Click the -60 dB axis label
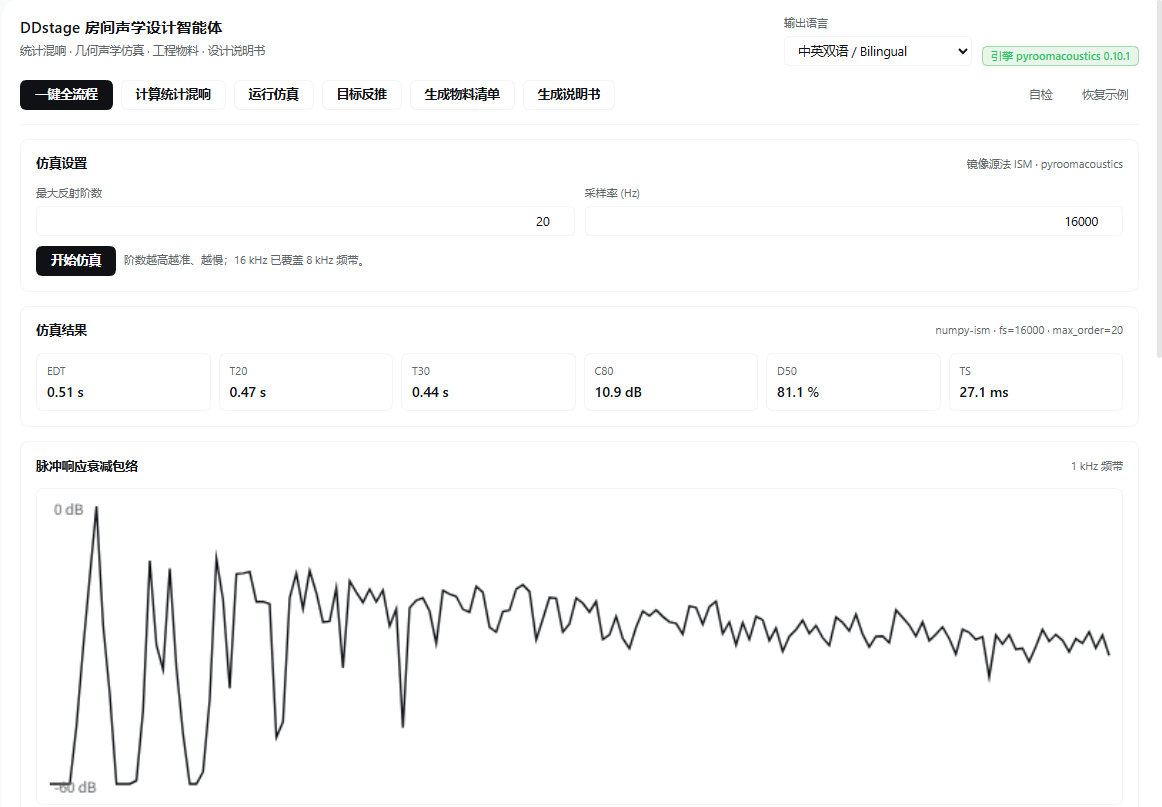 (75, 788)
